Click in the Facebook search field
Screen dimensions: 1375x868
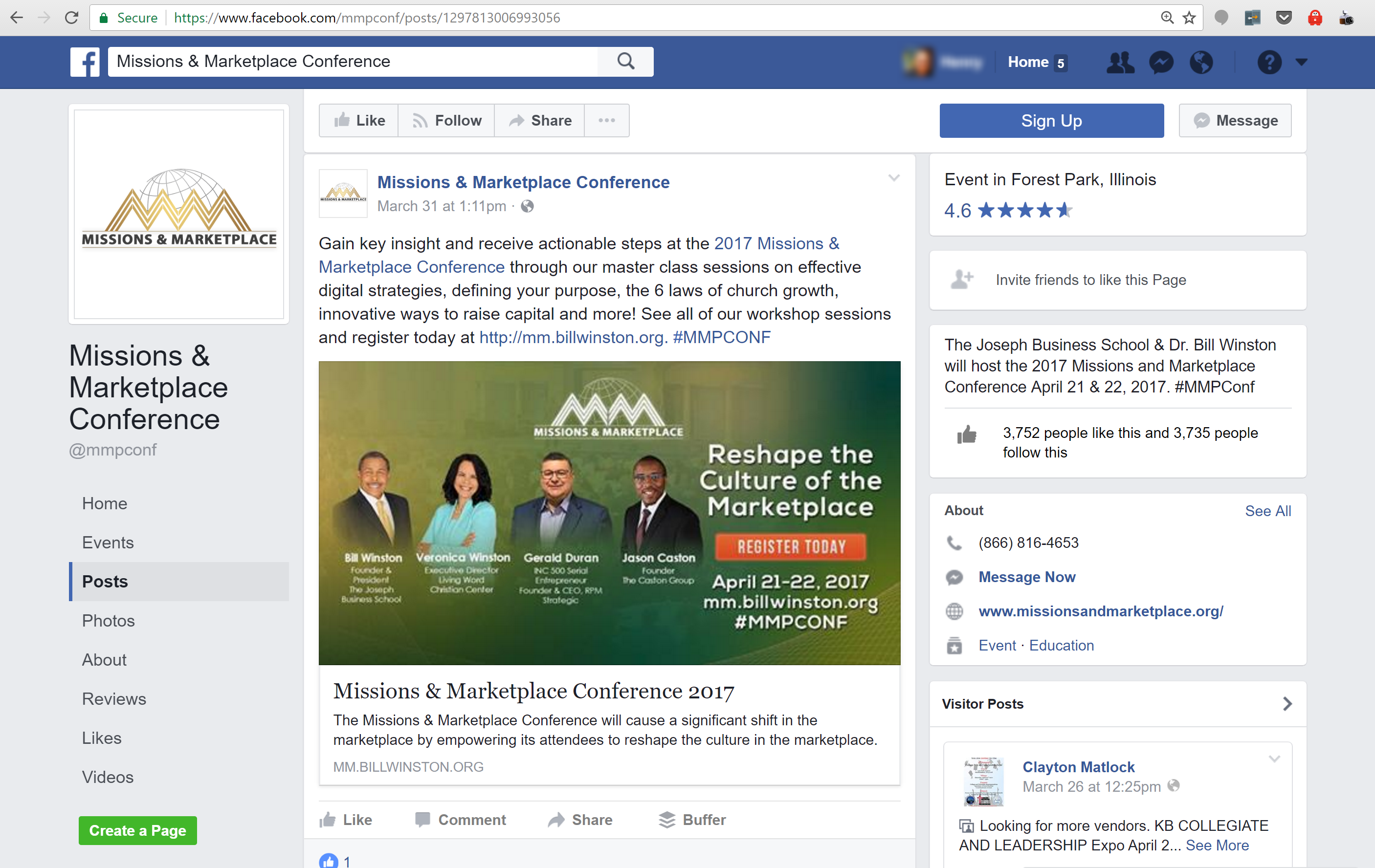[x=353, y=61]
